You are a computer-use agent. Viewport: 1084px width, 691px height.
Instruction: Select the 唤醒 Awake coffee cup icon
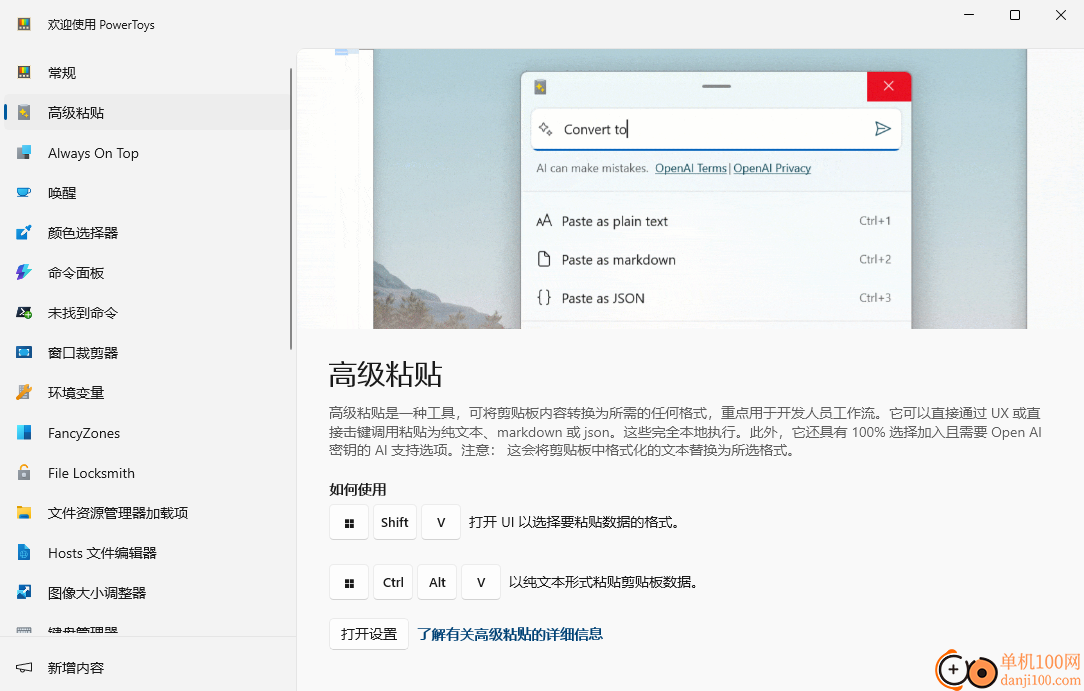tap(24, 193)
